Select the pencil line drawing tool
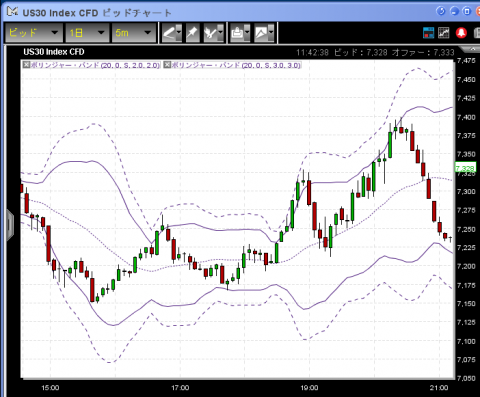The height and width of the screenshot is (397, 480). (x=169, y=33)
